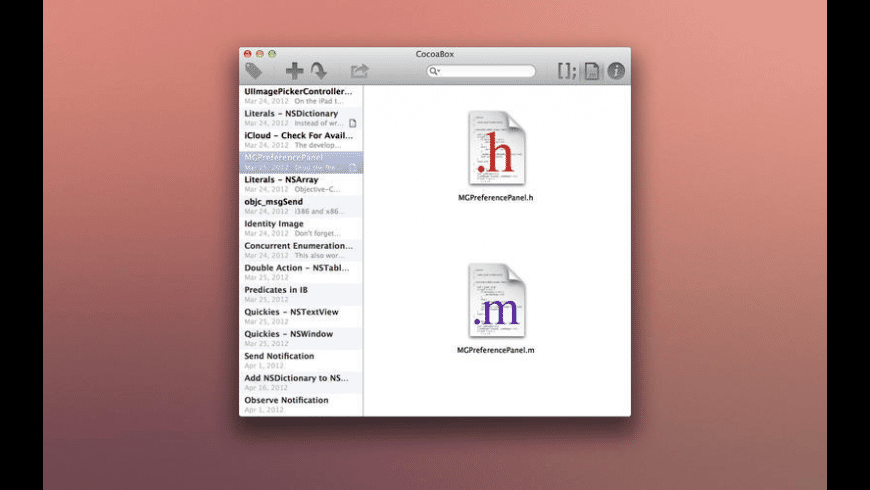Select Literals – NSArray snippet
This screenshot has height=490, width=870.
301,184
